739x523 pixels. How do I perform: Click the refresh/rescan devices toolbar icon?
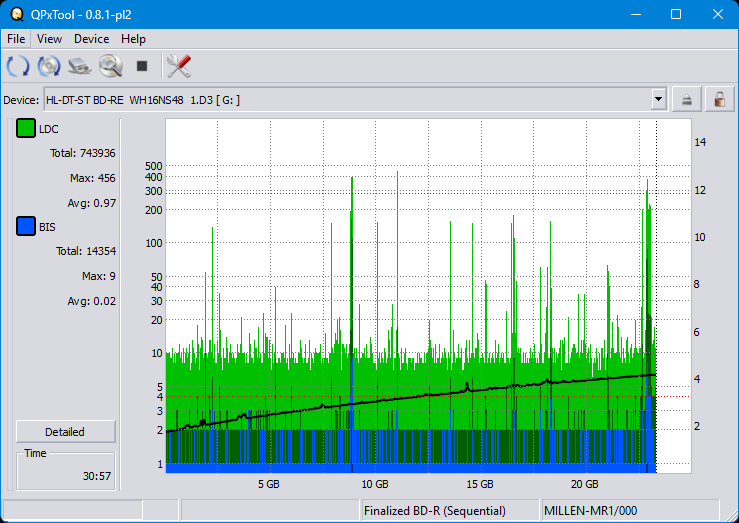pyautogui.click(x=18, y=67)
